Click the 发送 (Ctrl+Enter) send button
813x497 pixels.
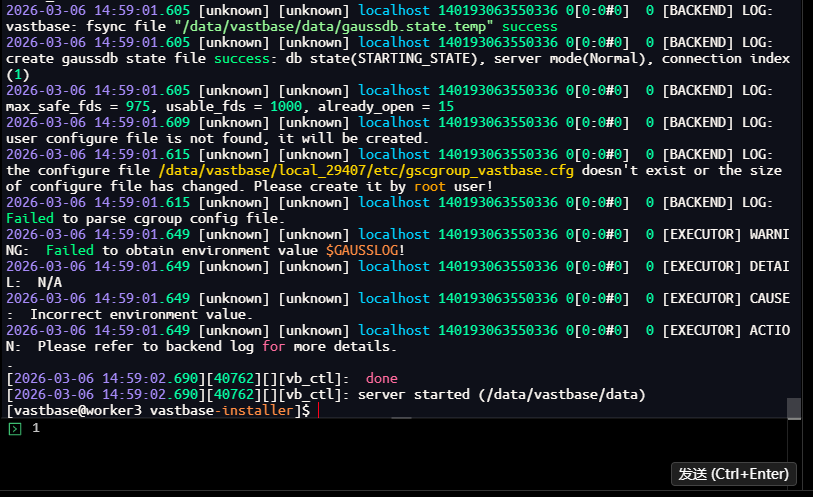coord(733,474)
